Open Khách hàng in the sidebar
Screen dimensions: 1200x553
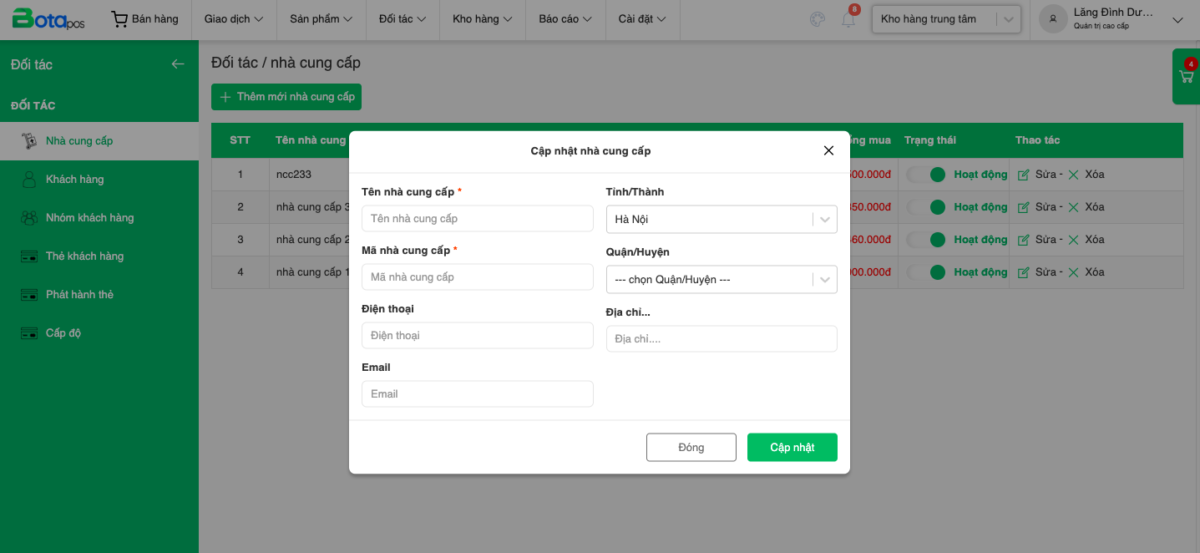(x=74, y=179)
